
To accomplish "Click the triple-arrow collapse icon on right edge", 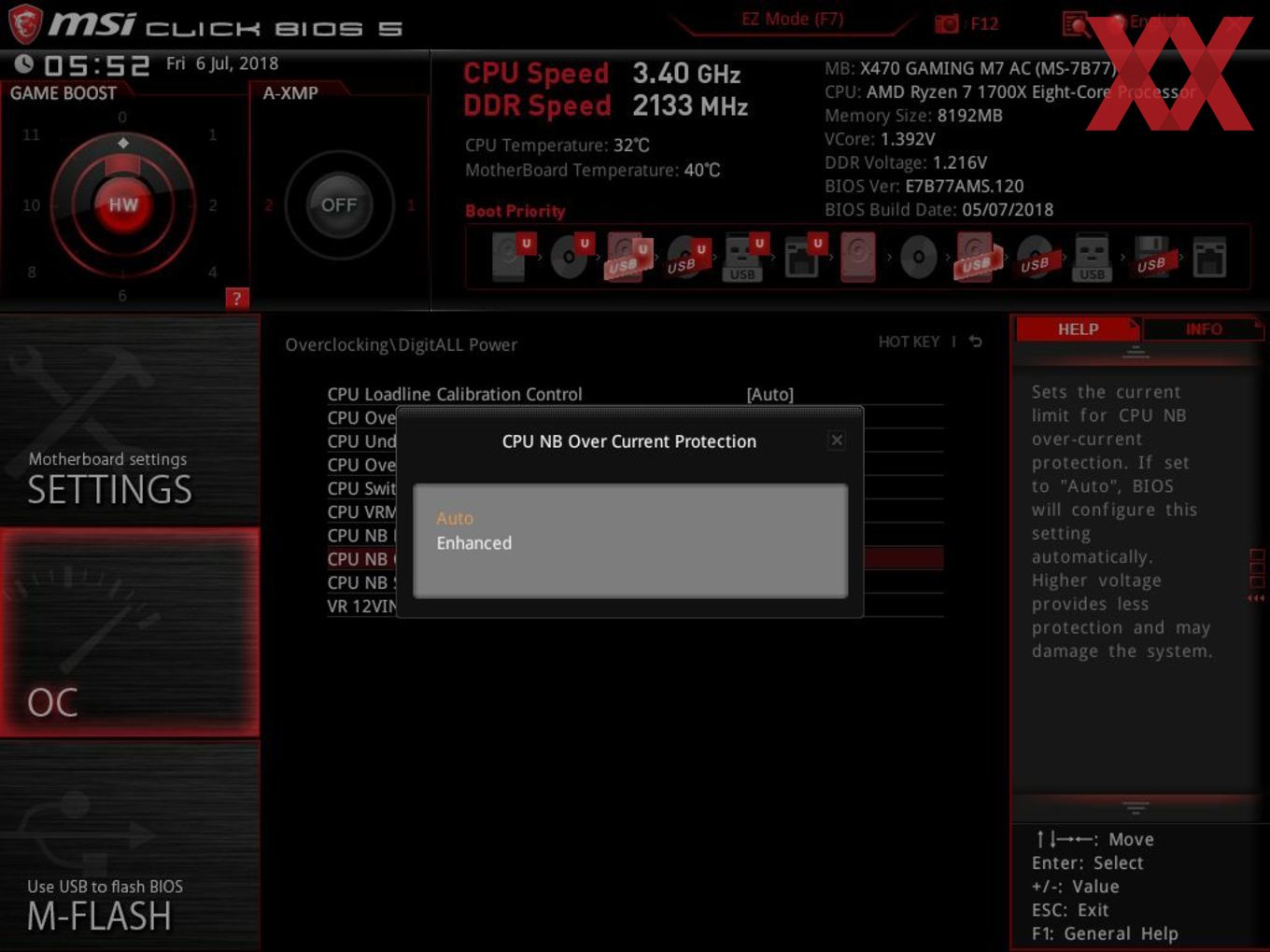I will pyautogui.click(x=1256, y=597).
